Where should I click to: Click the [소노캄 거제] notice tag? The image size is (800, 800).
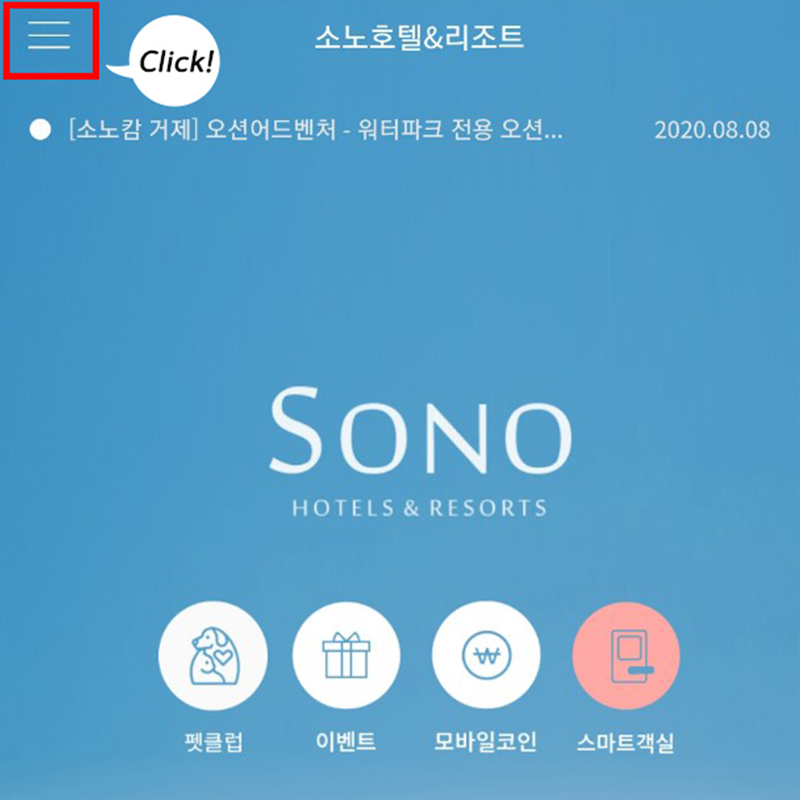pos(133,130)
